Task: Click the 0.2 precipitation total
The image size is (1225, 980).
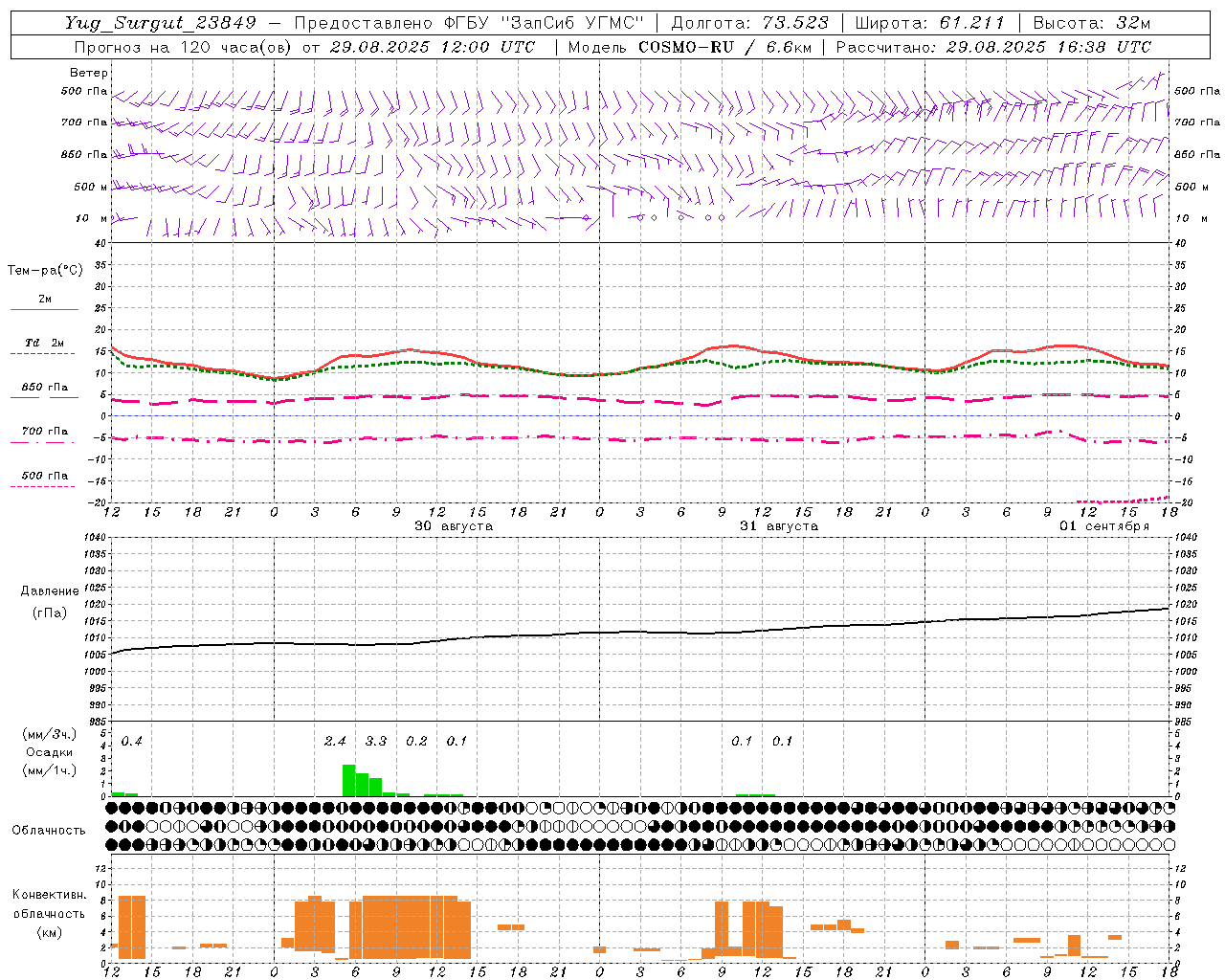Action: pyautogui.click(x=416, y=742)
